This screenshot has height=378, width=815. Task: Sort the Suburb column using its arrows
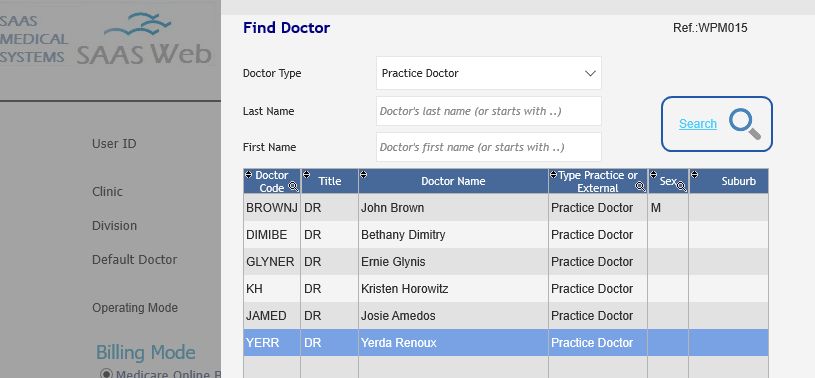click(x=694, y=175)
